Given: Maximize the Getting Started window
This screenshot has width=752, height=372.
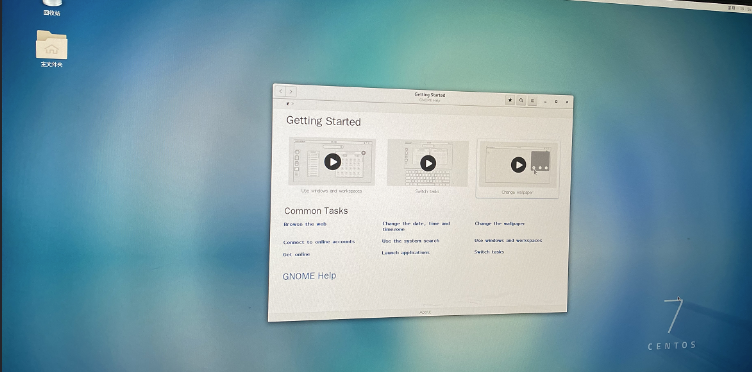Looking at the screenshot, I should pyautogui.click(x=556, y=102).
